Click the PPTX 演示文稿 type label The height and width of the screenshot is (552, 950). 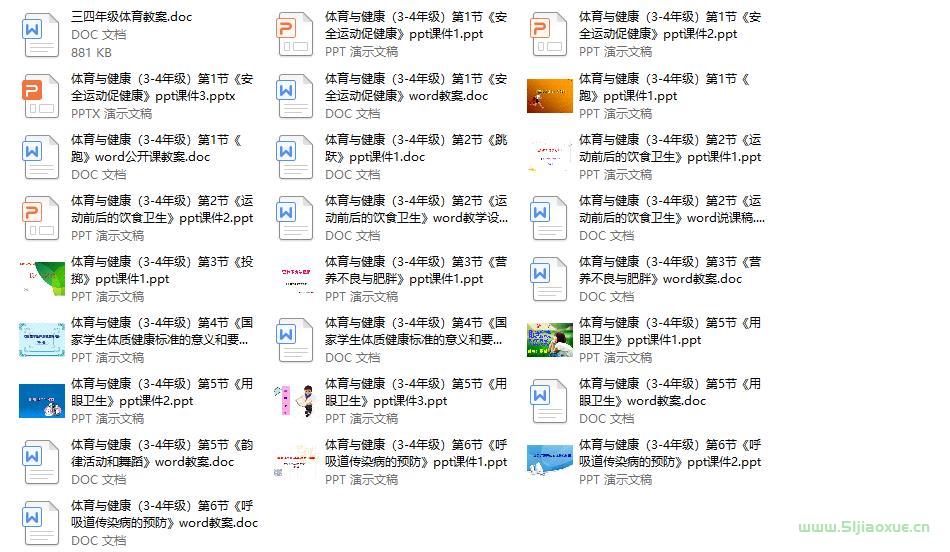[x=111, y=114]
